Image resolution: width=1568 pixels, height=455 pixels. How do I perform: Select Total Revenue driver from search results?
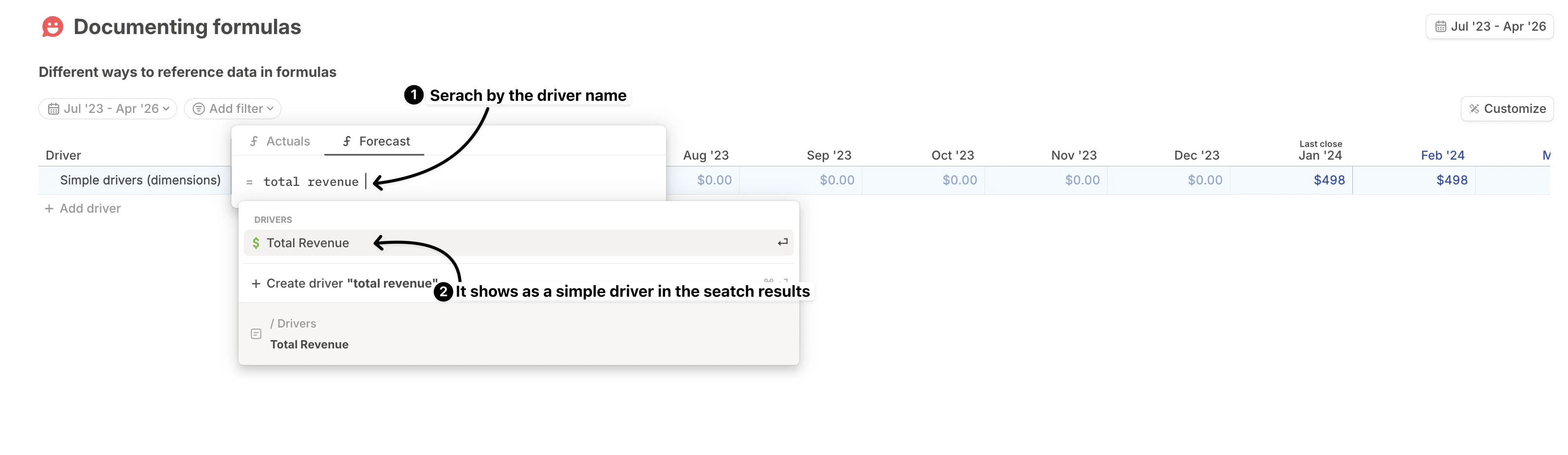pos(308,243)
